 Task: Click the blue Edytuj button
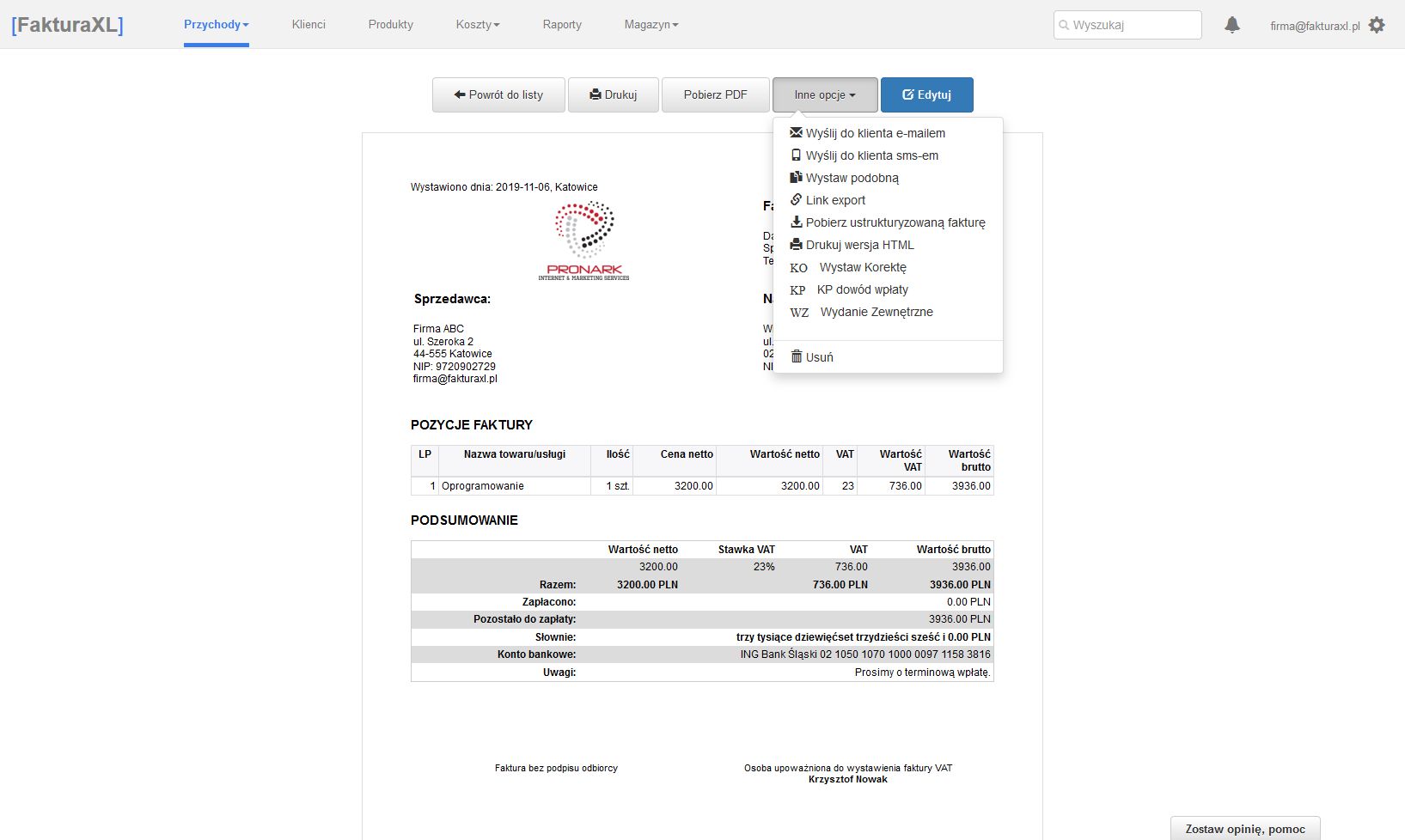point(926,94)
